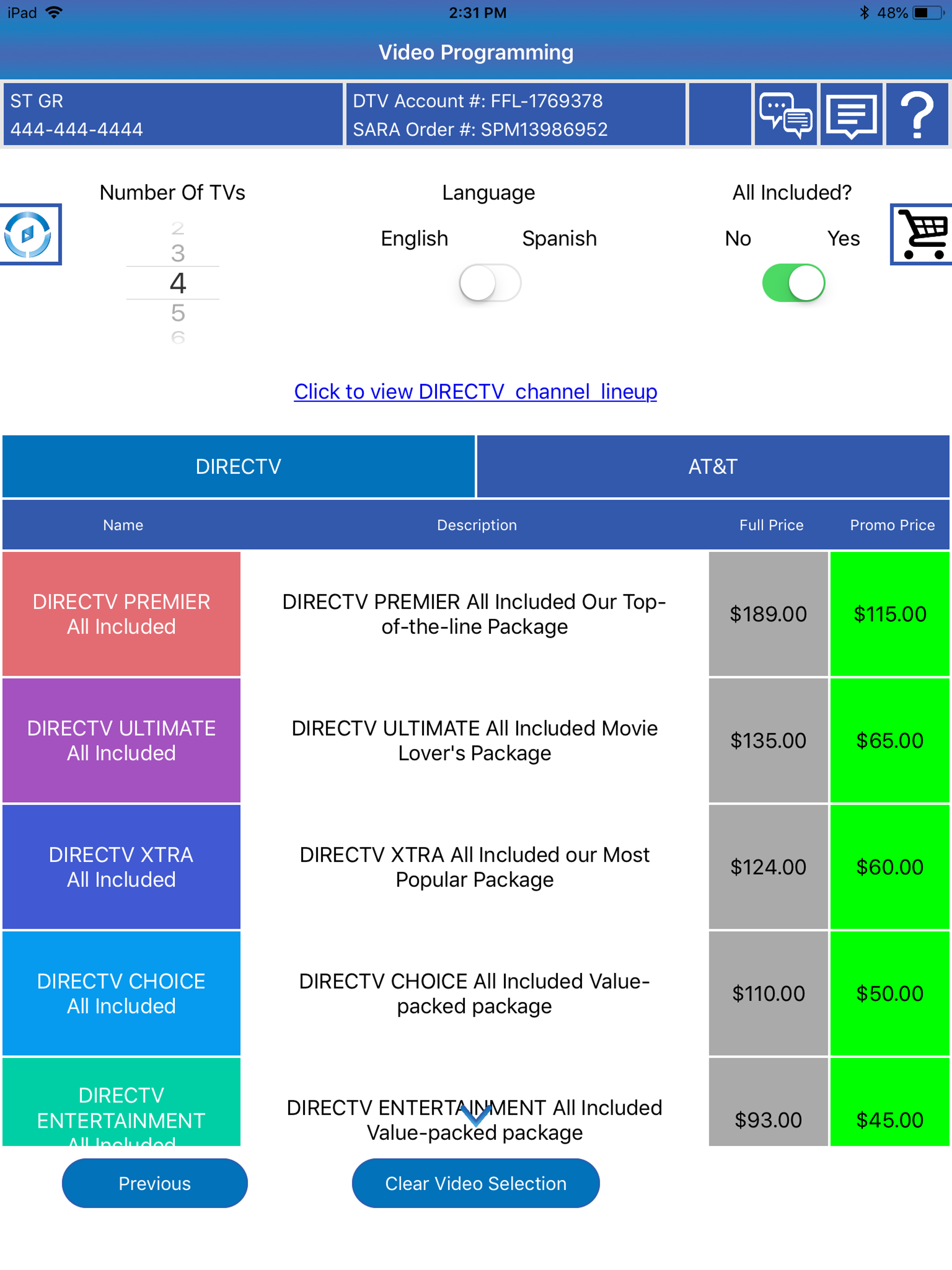The height and width of the screenshot is (1270, 952).
Task: Select the DIRECTV ULTIMATE All Included package
Action: [121, 740]
